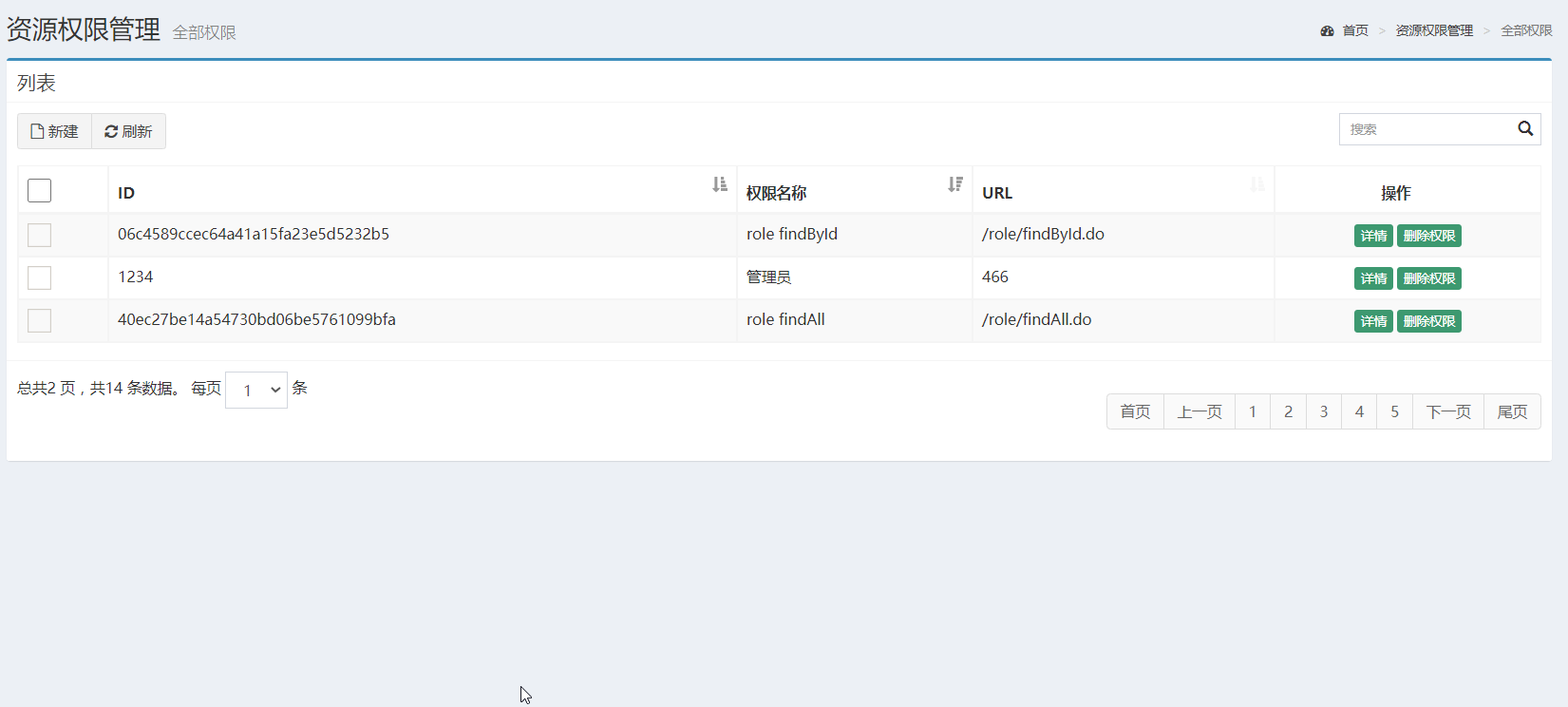Toggle the select-all checkbox in the table header
Viewport: 1568px width, 707px height.
tap(39, 190)
